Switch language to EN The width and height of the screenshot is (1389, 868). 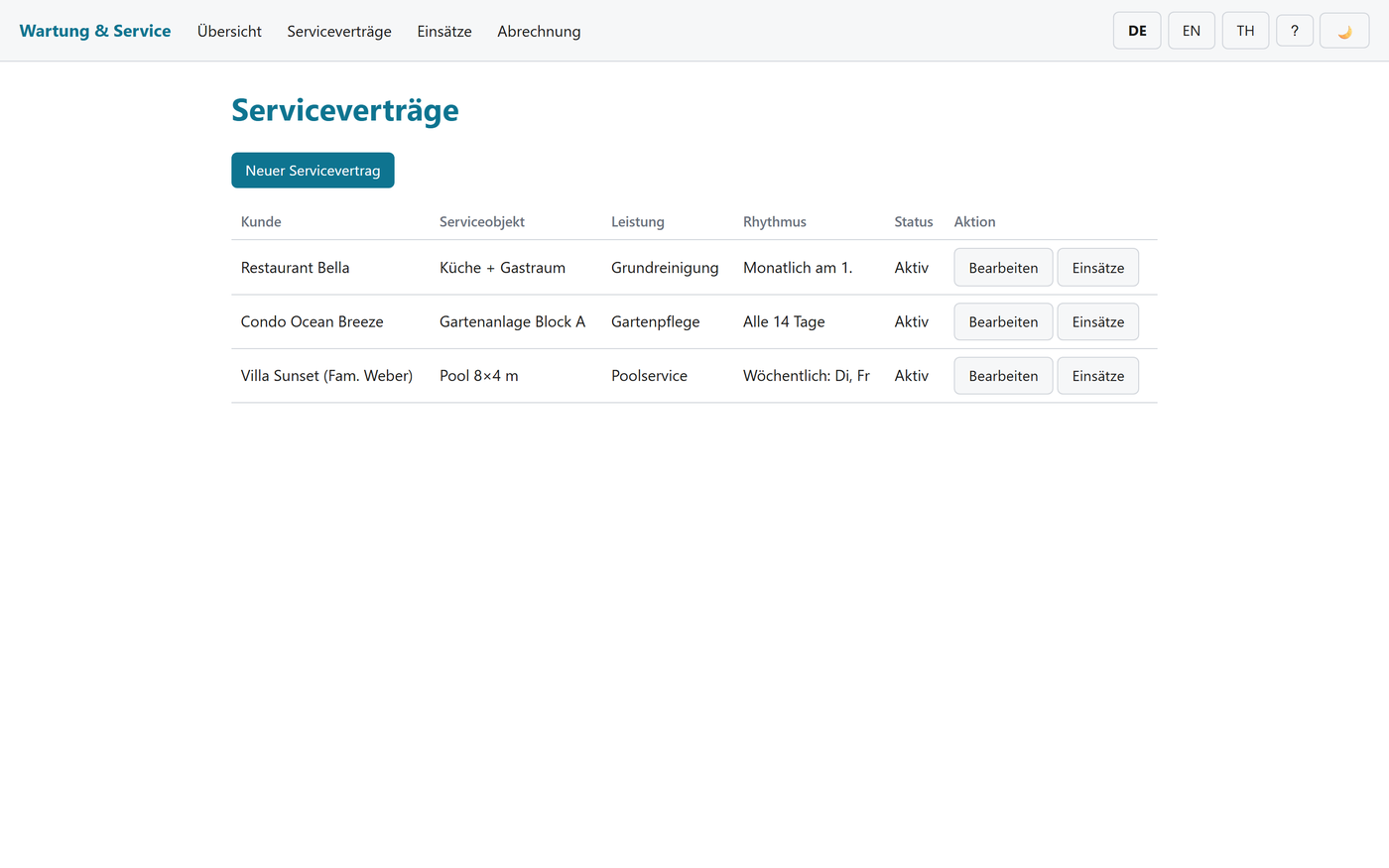click(x=1192, y=31)
